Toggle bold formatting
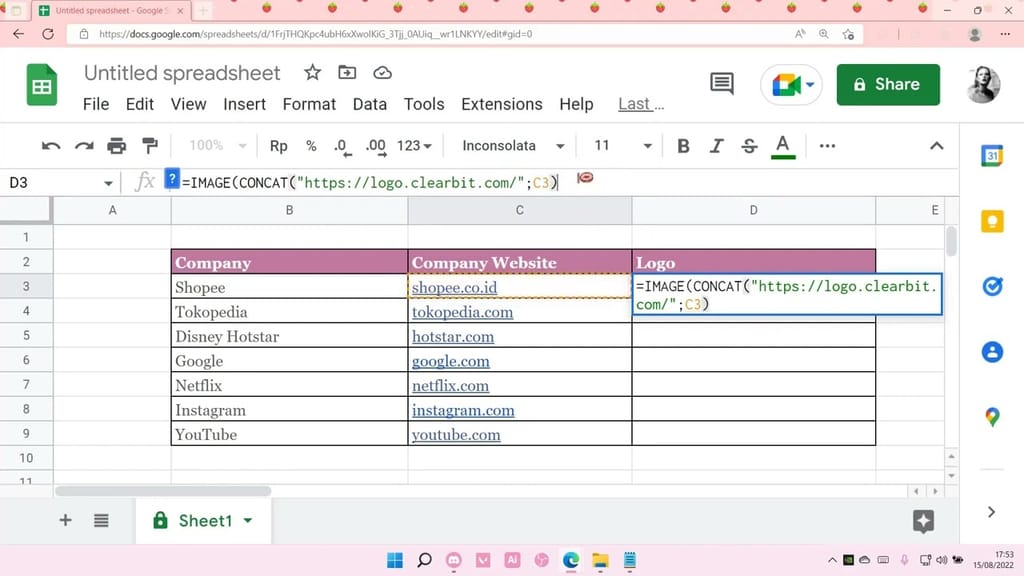 point(683,146)
